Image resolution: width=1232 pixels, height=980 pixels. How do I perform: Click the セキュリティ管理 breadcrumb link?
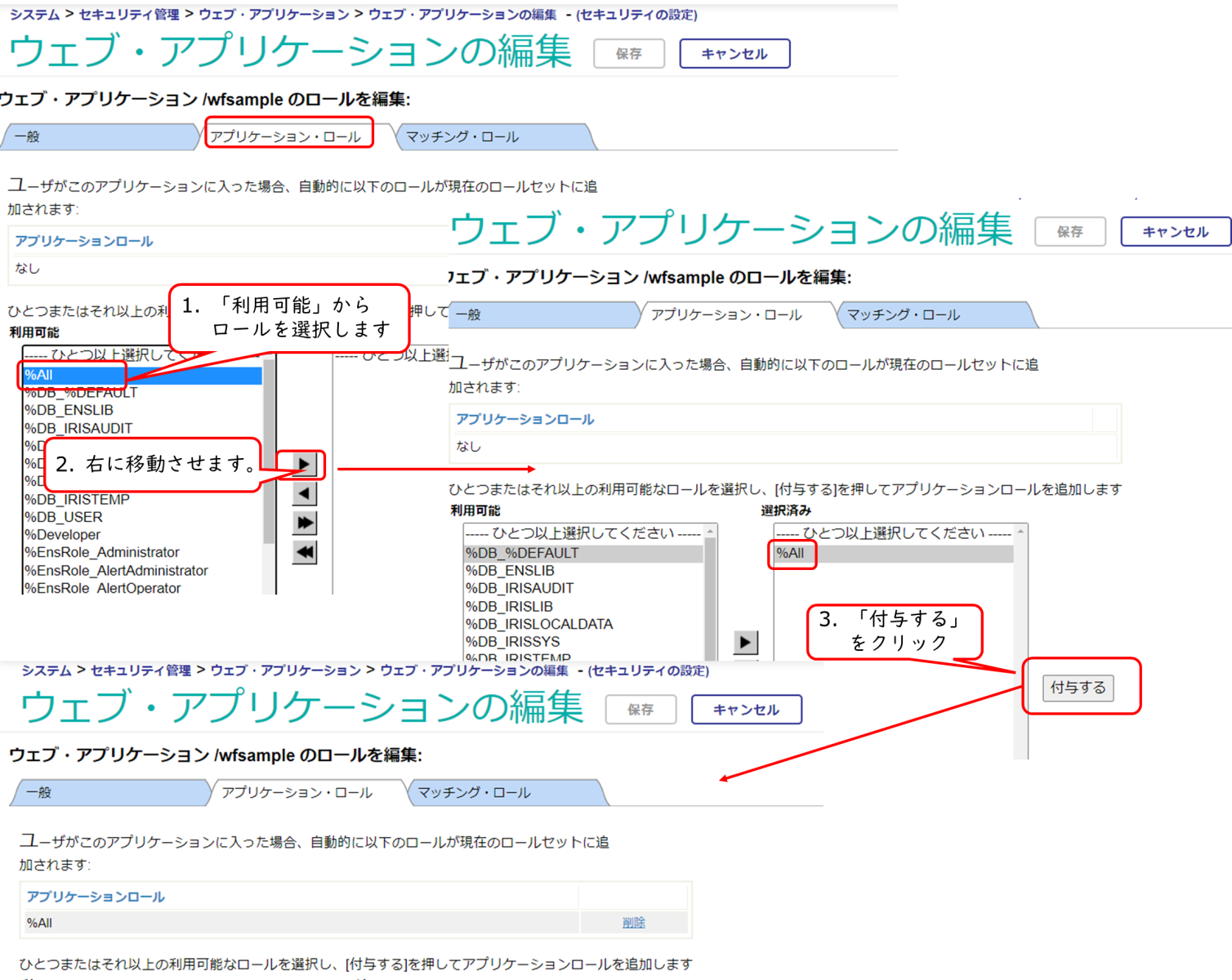[x=129, y=15]
